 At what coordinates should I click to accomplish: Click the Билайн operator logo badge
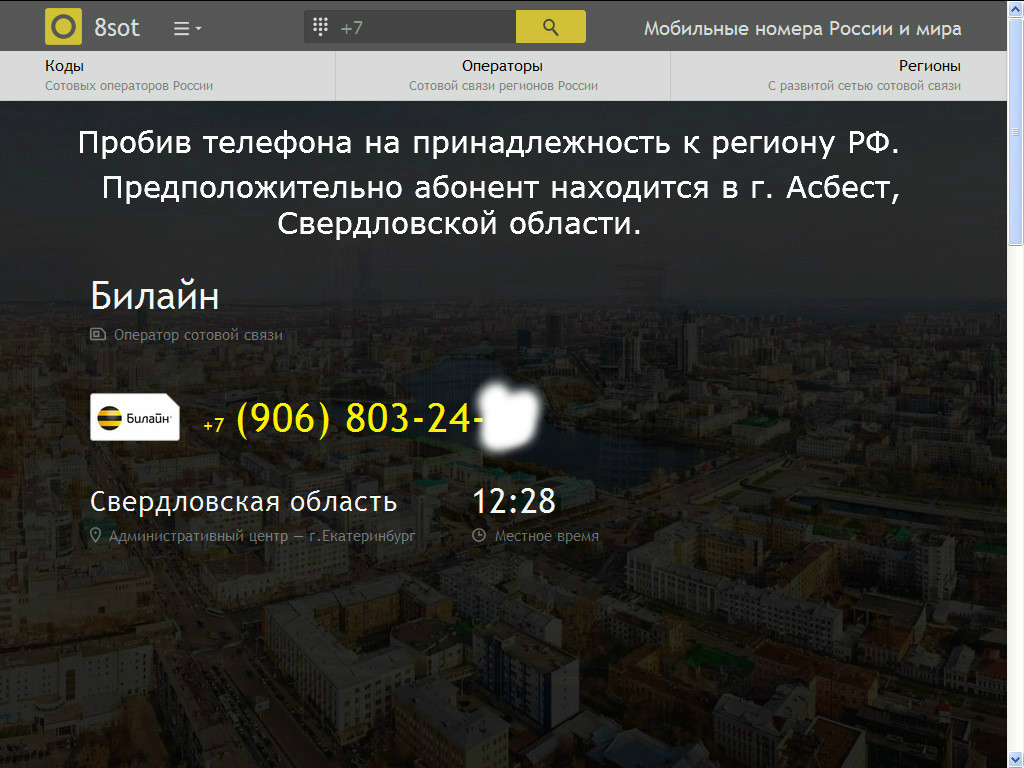click(x=135, y=417)
